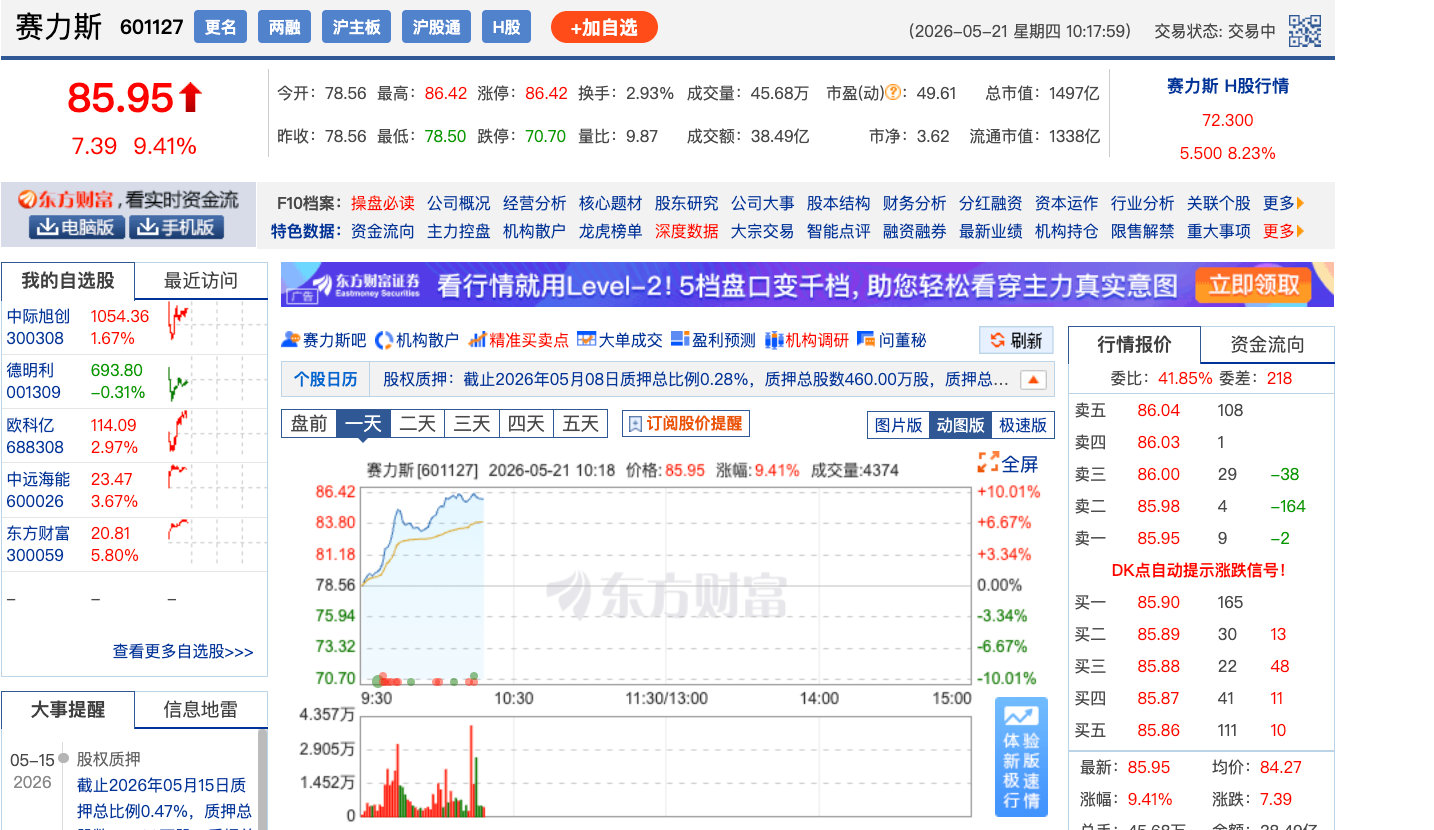This screenshot has height=830, width=1434.
Task: Select 一天 chart range
Action: (363, 423)
